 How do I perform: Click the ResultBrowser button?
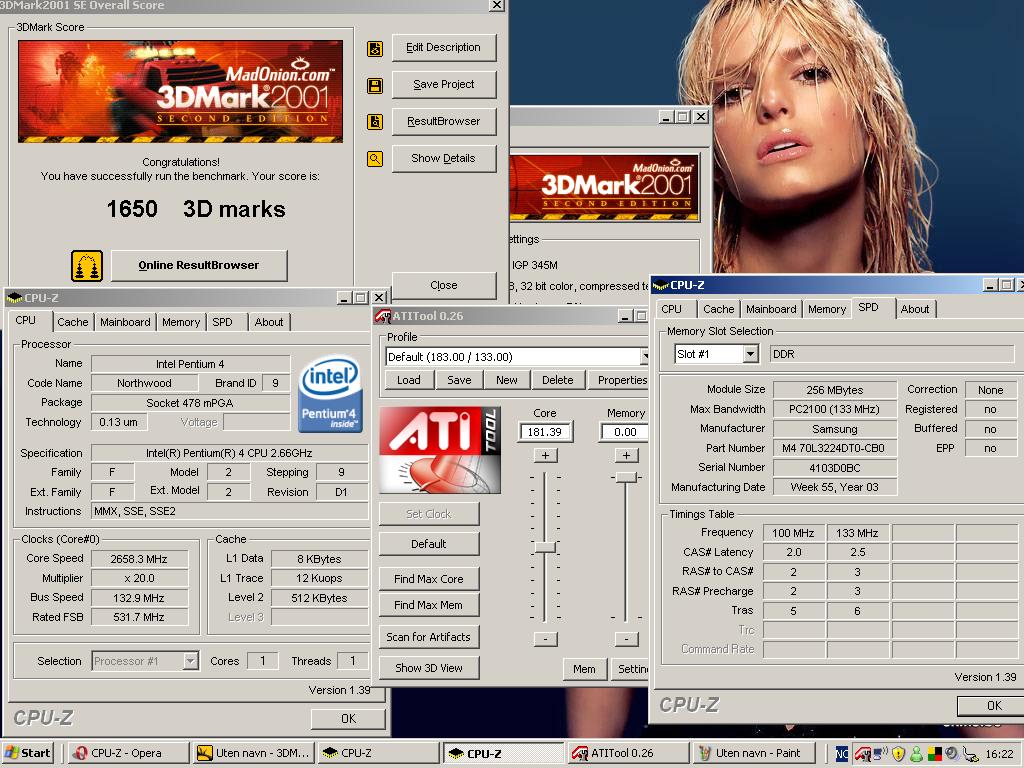[x=443, y=121]
